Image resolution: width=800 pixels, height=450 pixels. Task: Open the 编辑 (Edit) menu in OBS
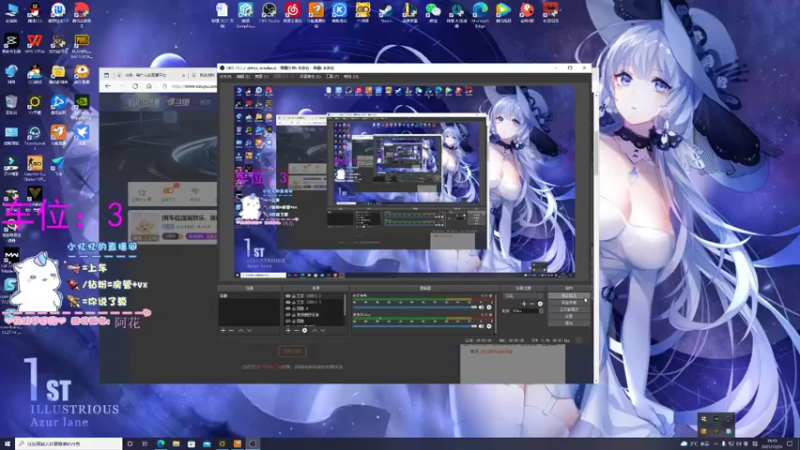[243, 77]
